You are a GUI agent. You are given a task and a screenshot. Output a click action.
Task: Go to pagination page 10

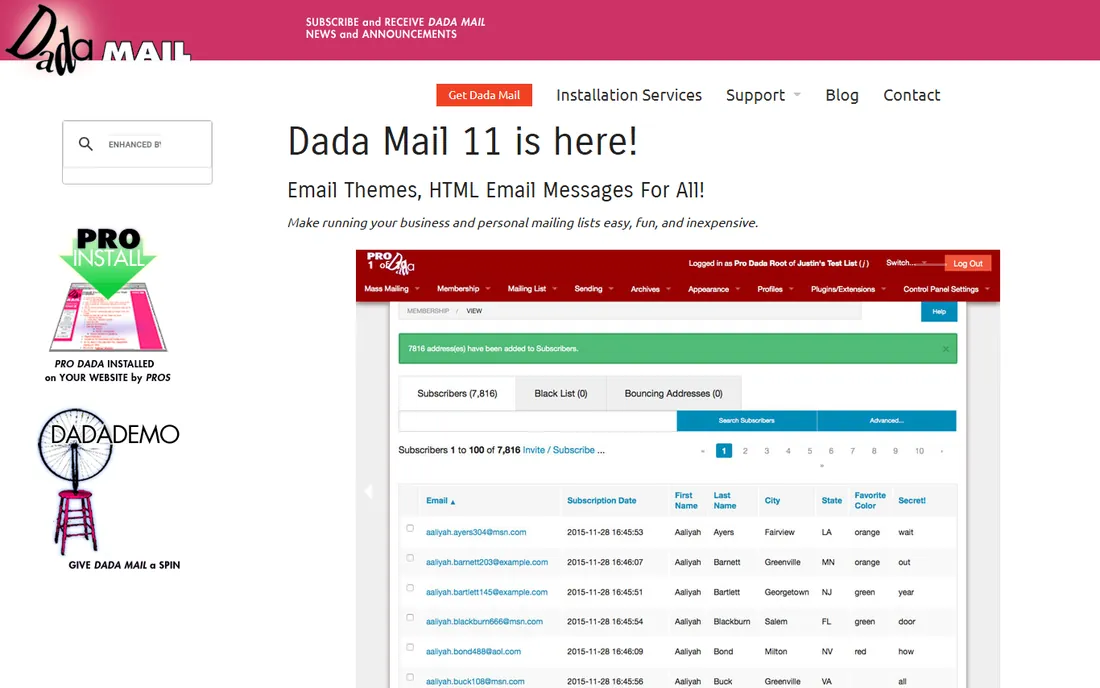[x=919, y=451]
